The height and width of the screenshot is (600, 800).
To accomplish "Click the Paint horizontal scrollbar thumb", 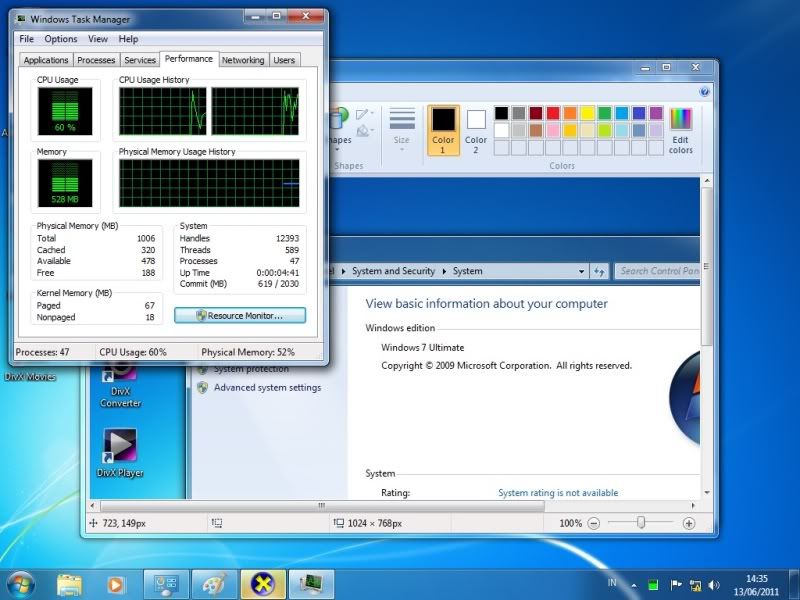I will 322,506.
